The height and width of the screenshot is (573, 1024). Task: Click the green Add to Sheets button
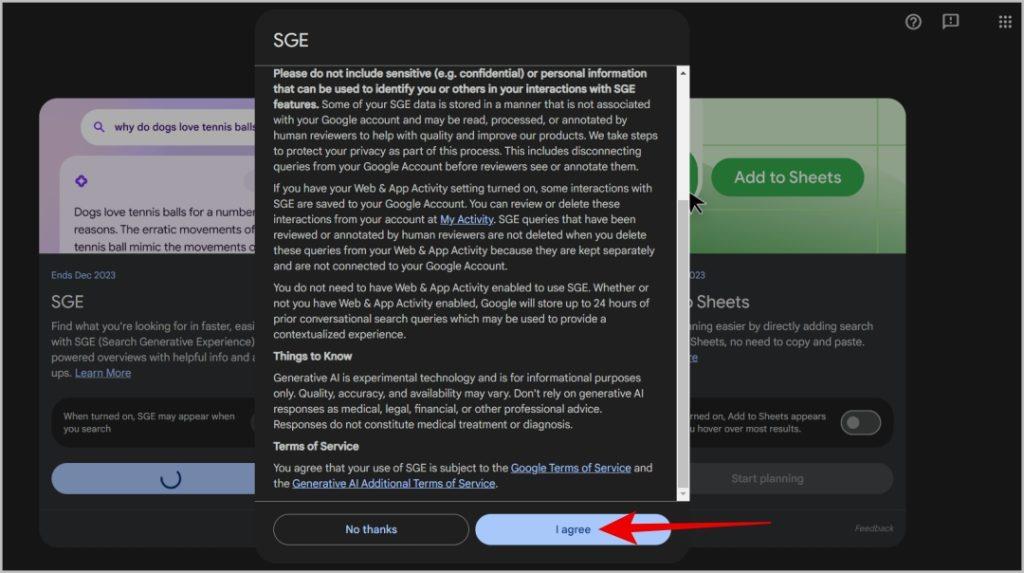(787, 177)
